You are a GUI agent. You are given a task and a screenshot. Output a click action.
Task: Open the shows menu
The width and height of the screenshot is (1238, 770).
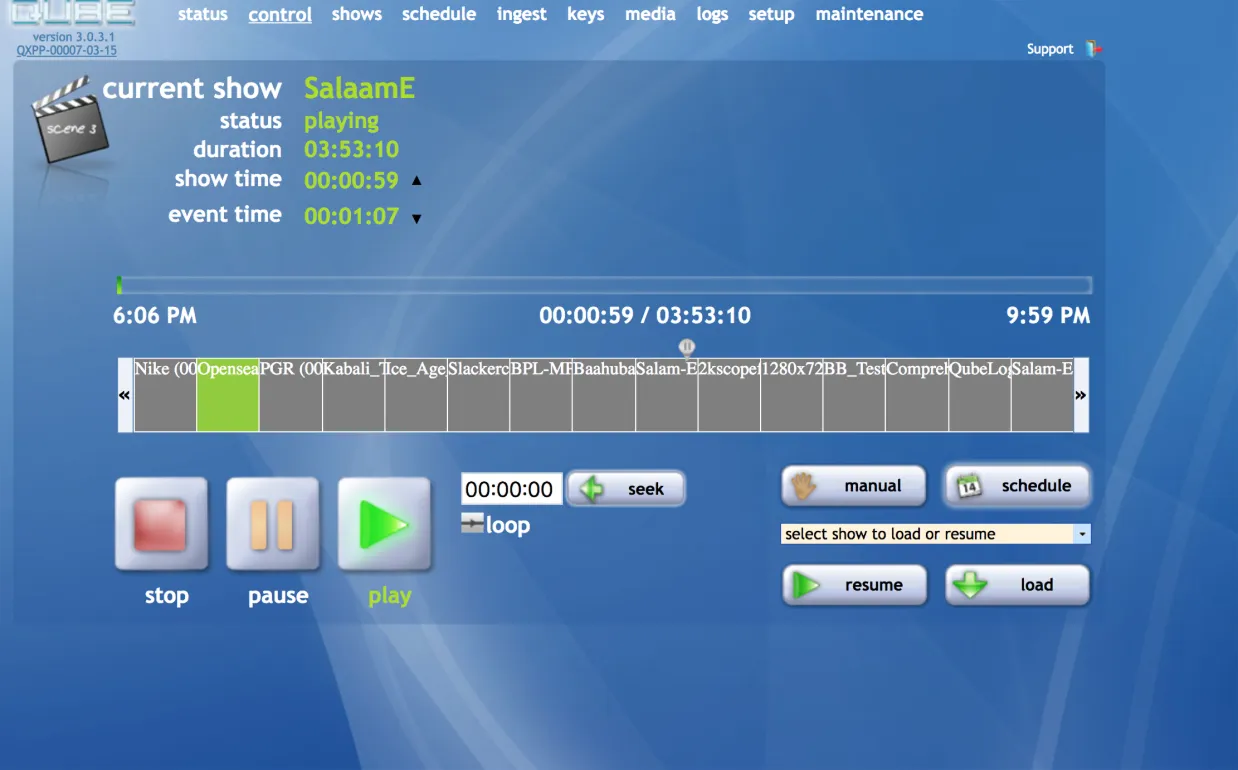357,14
